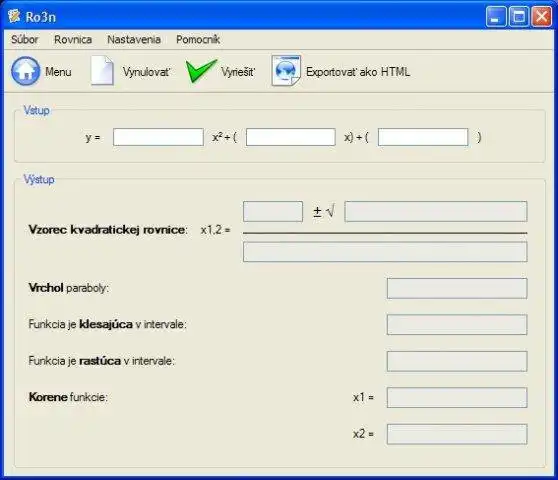Focus the constant term input field

pos(423,137)
